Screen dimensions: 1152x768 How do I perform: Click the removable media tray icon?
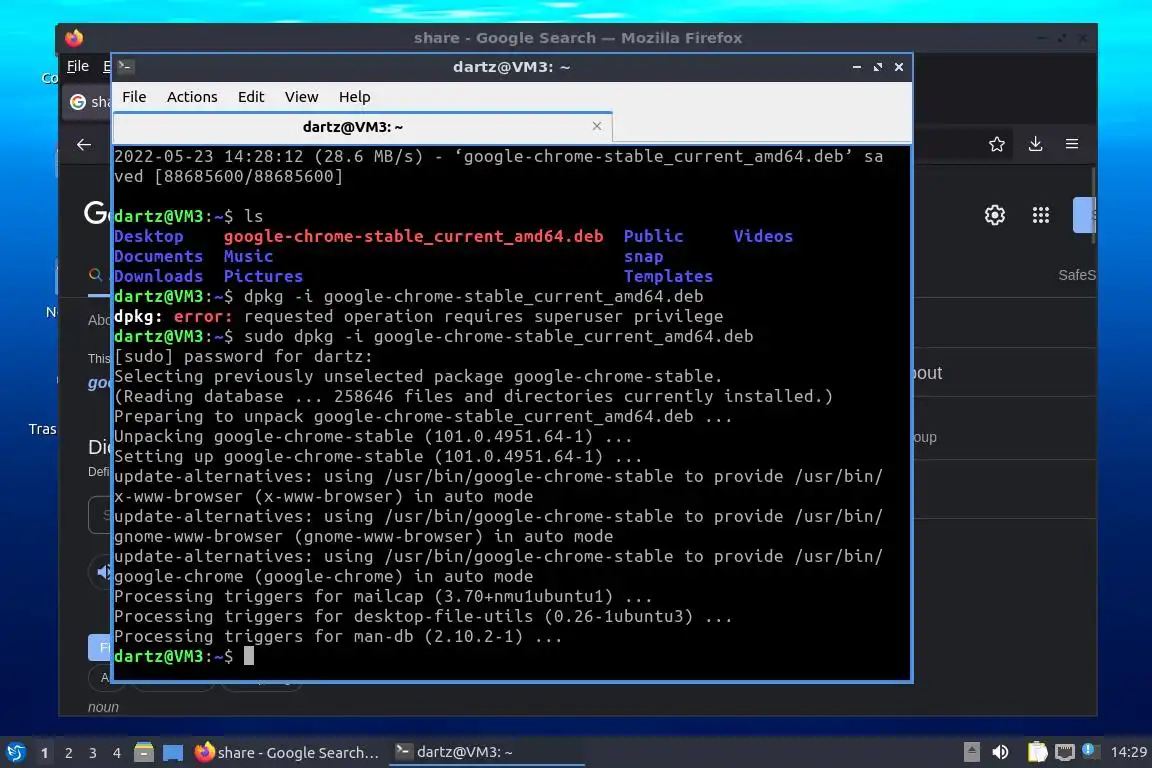971,752
